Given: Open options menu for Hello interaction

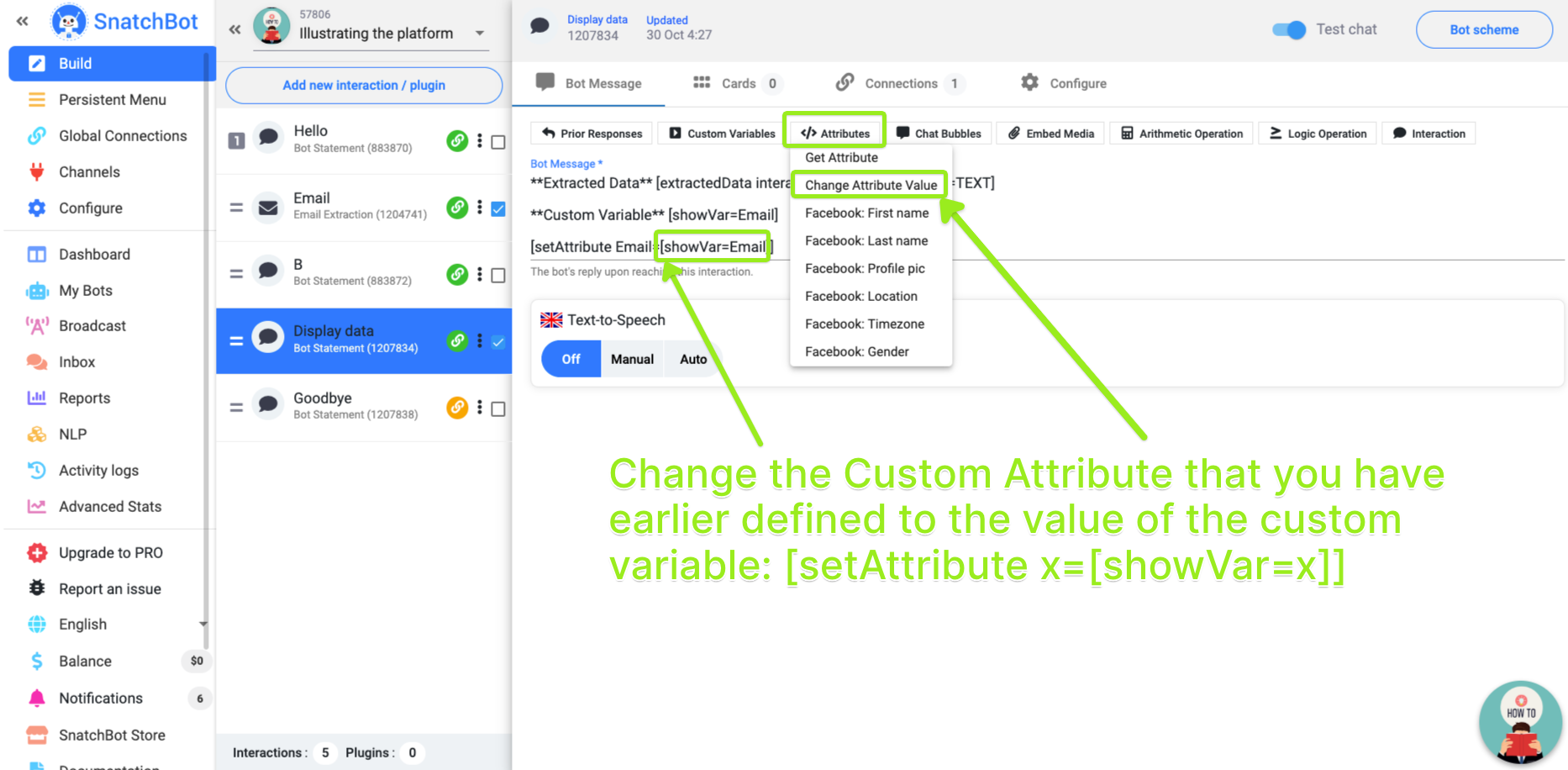Looking at the screenshot, I should click(480, 140).
